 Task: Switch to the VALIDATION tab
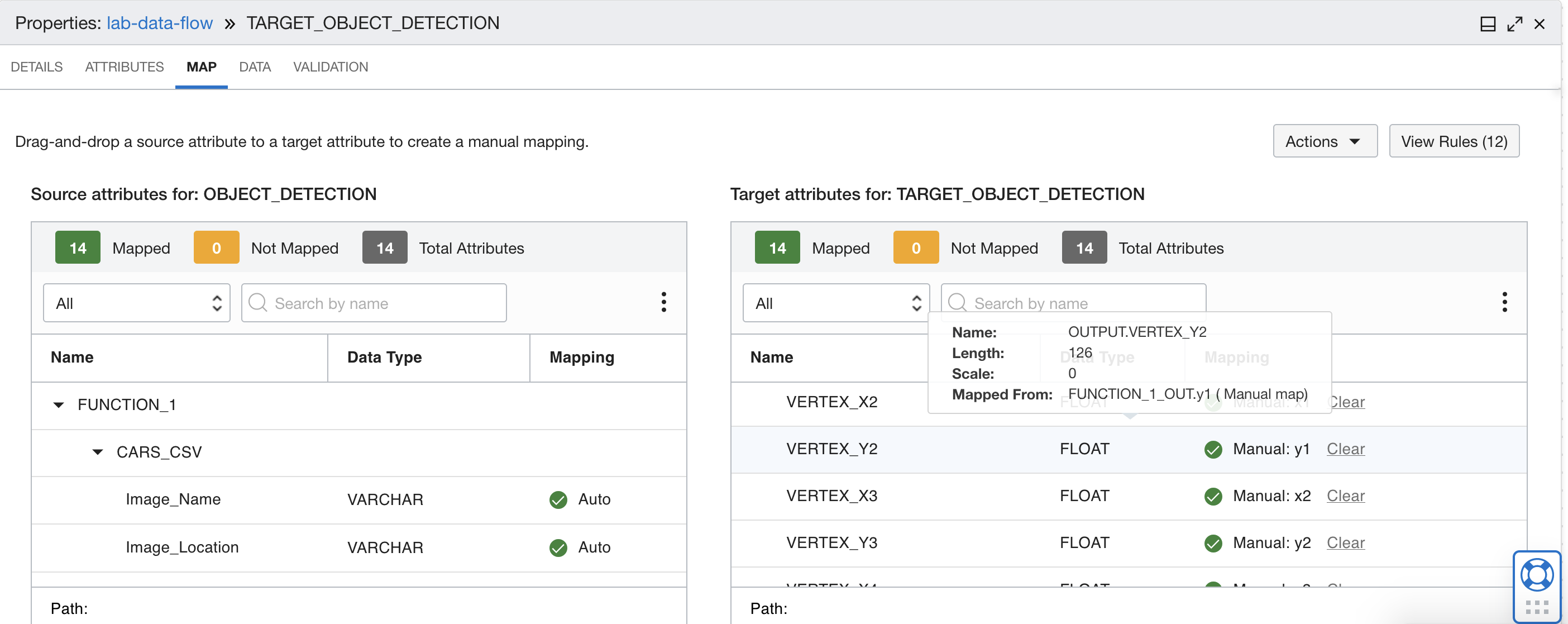click(330, 67)
